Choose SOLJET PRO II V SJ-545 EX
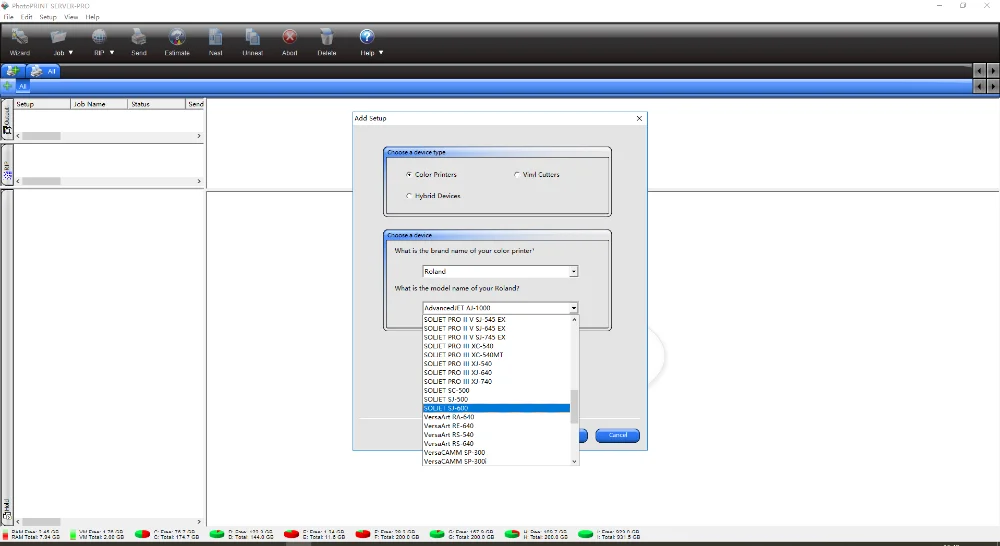1000x546 pixels. point(496,320)
